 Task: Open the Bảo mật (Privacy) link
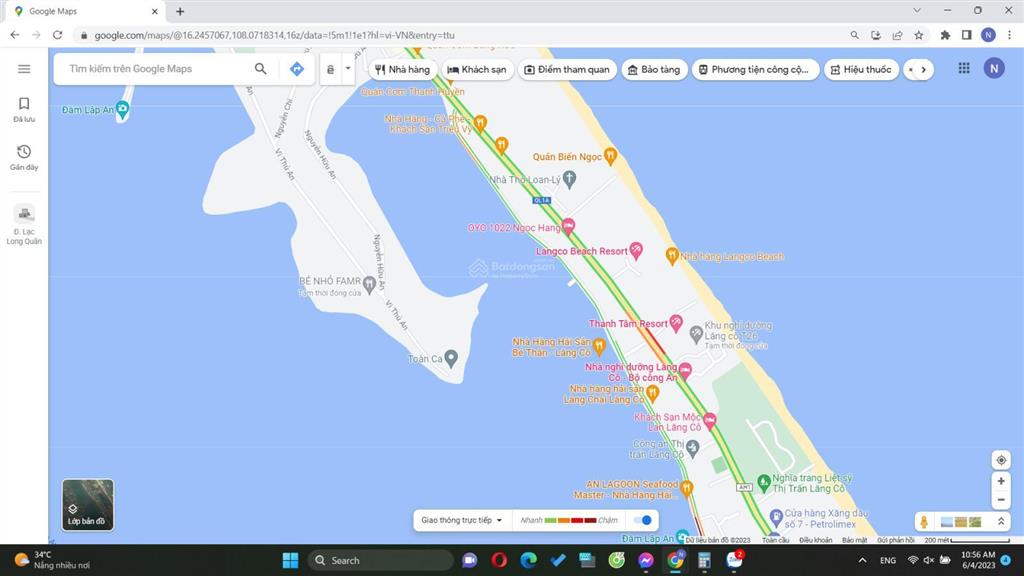click(854, 540)
